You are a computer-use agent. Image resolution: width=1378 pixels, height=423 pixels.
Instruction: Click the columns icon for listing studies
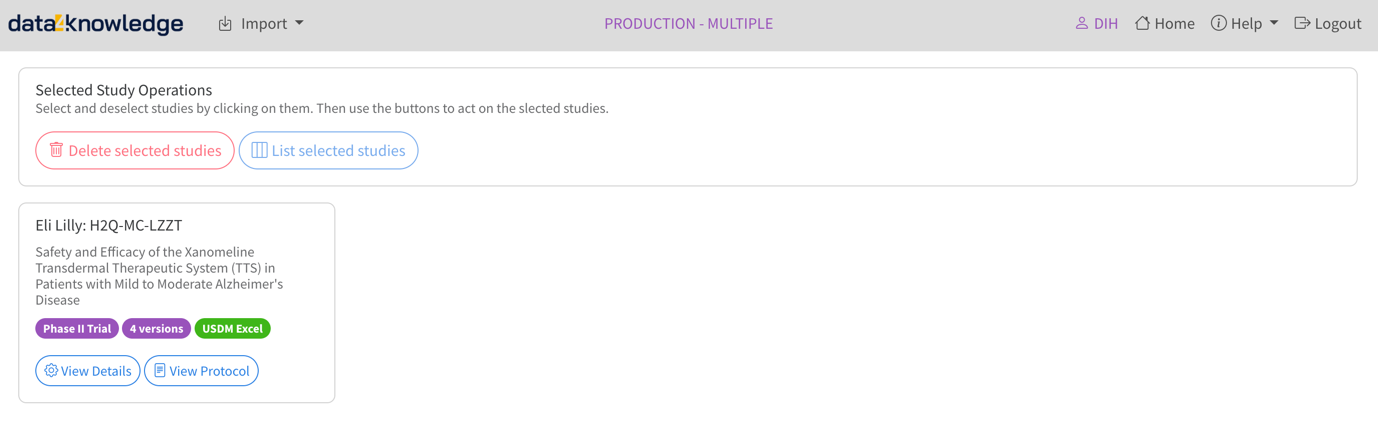click(x=259, y=150)
